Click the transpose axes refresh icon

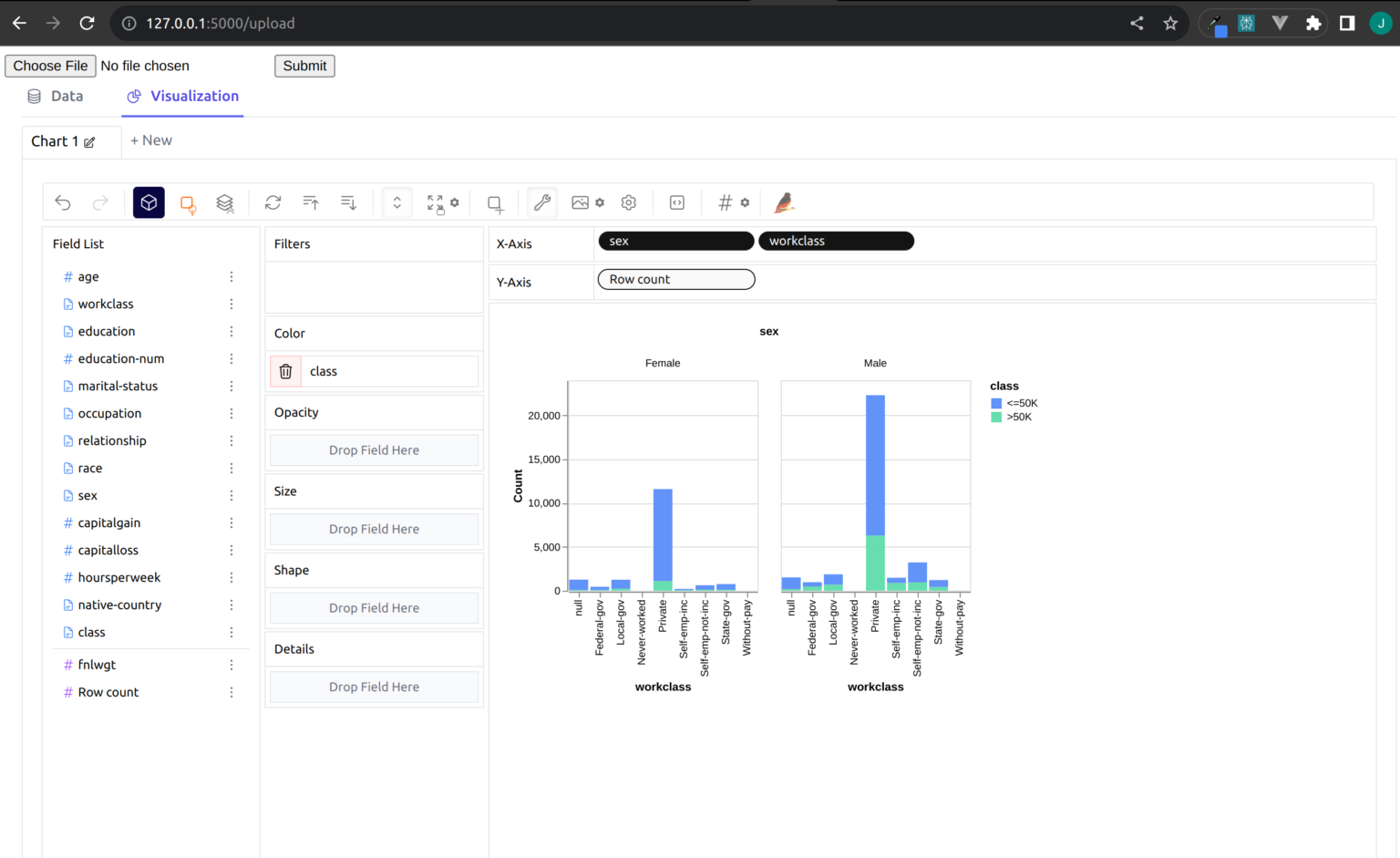(273, 202)
